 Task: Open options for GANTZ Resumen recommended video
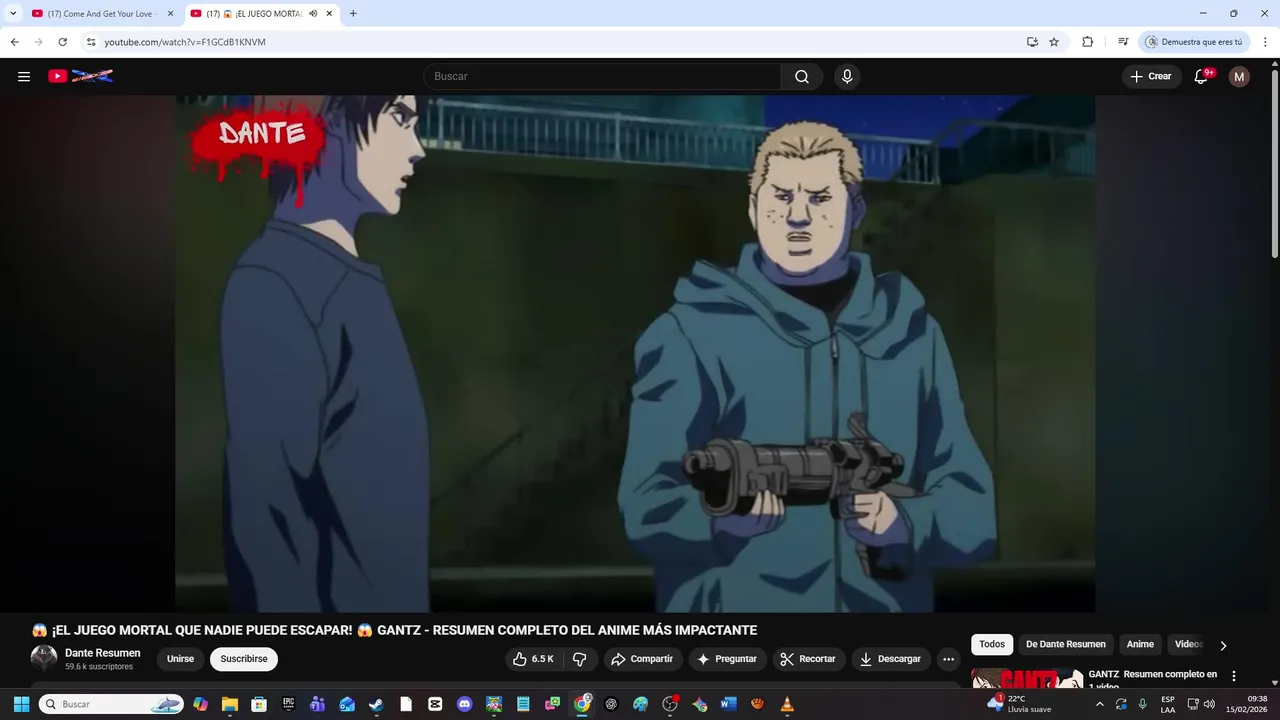(x=1233, y=676)
